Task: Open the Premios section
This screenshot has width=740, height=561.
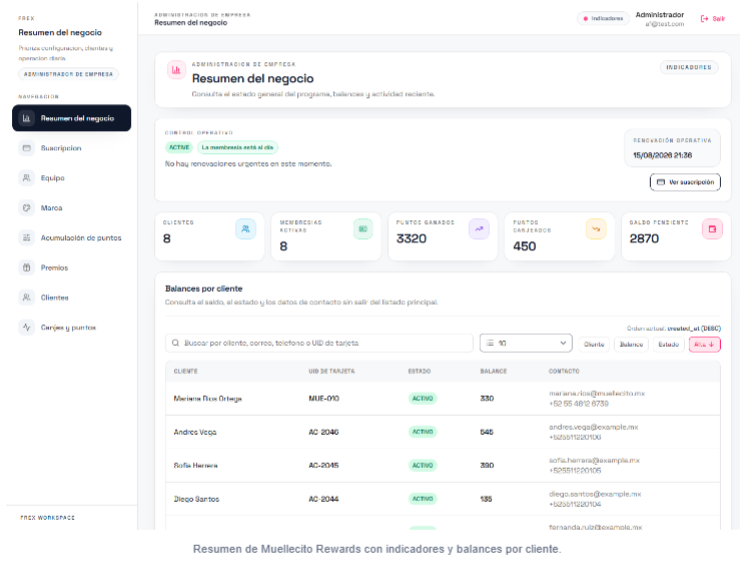Action: (x=54, y=268)
